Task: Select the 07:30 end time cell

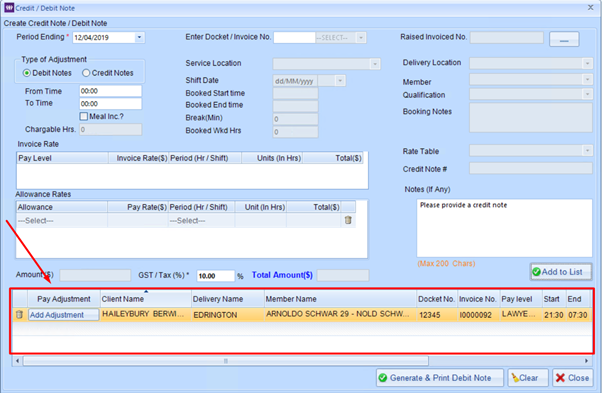Action: [578, 315]
